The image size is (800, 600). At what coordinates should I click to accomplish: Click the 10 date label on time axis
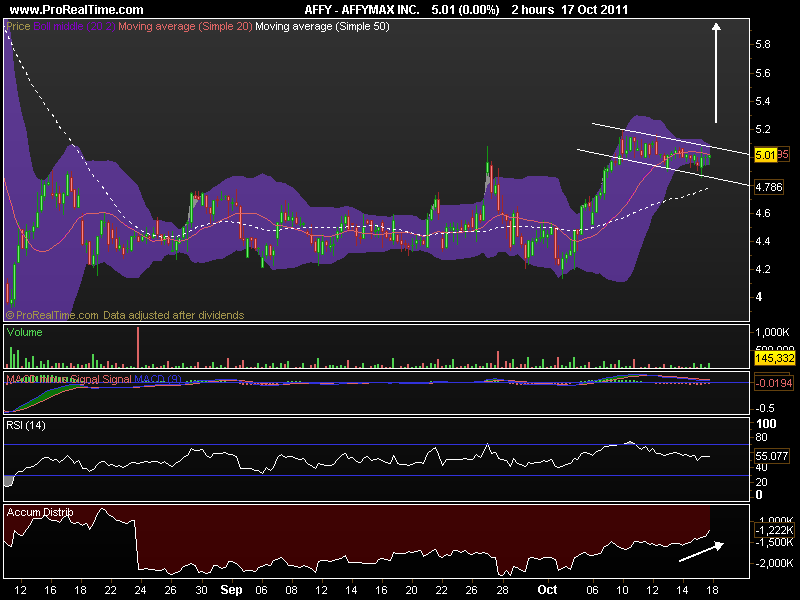[622, 590]
